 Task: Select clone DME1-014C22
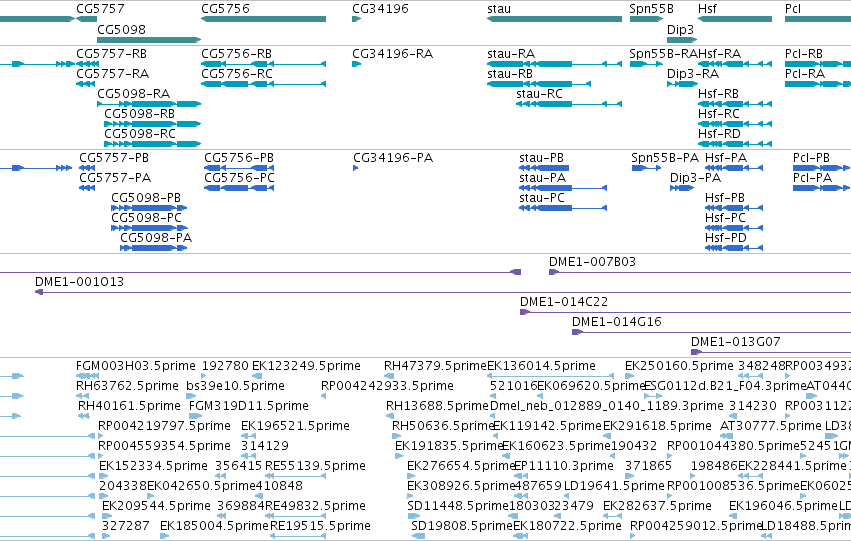point(563,302)
